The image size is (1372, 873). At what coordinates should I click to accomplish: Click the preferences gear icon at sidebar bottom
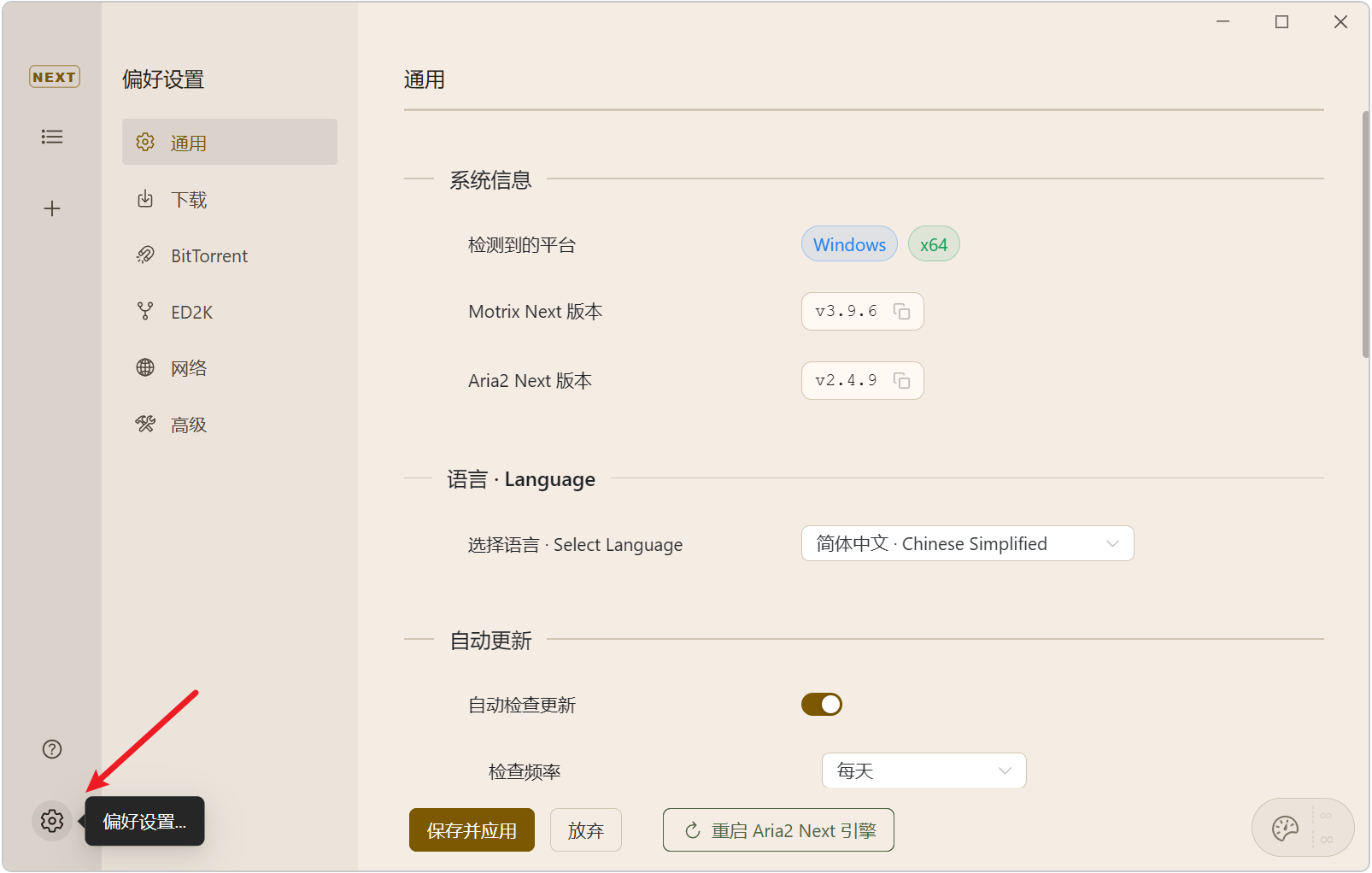52,821
